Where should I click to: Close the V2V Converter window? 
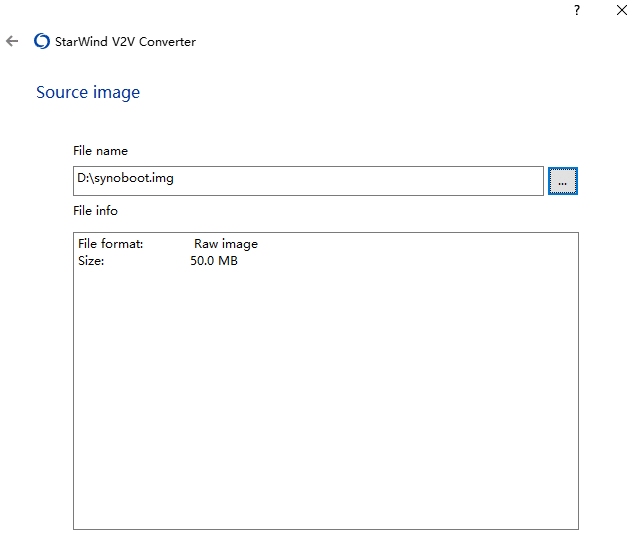(x=621, y=11)
